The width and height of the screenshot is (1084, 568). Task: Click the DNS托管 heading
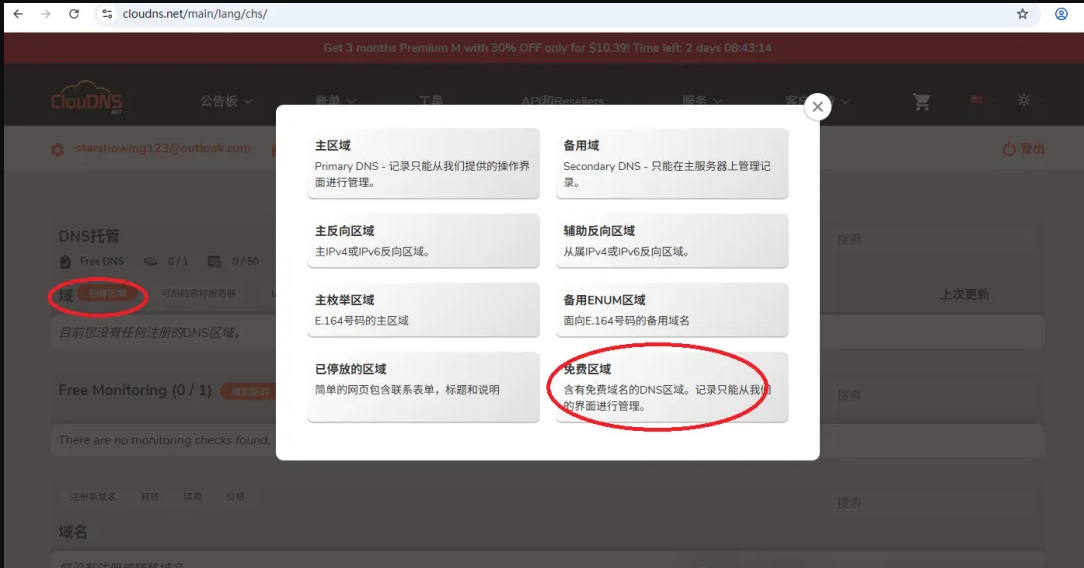point(89,236)
